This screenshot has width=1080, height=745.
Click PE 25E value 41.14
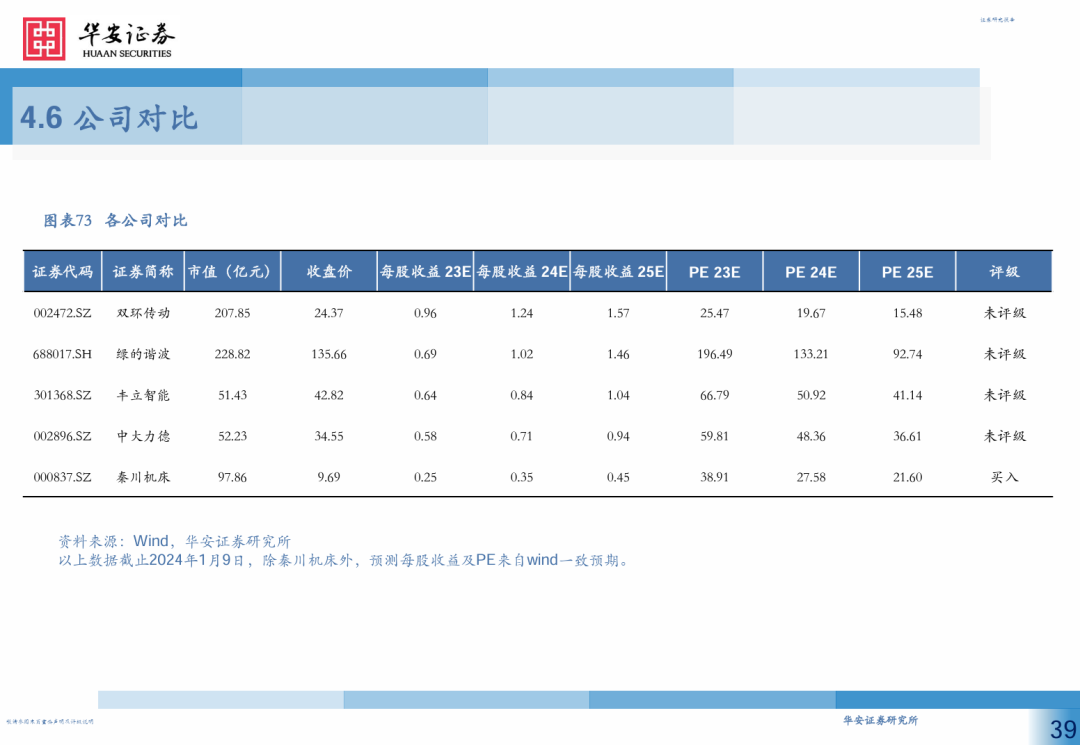[x=907, y=395]
